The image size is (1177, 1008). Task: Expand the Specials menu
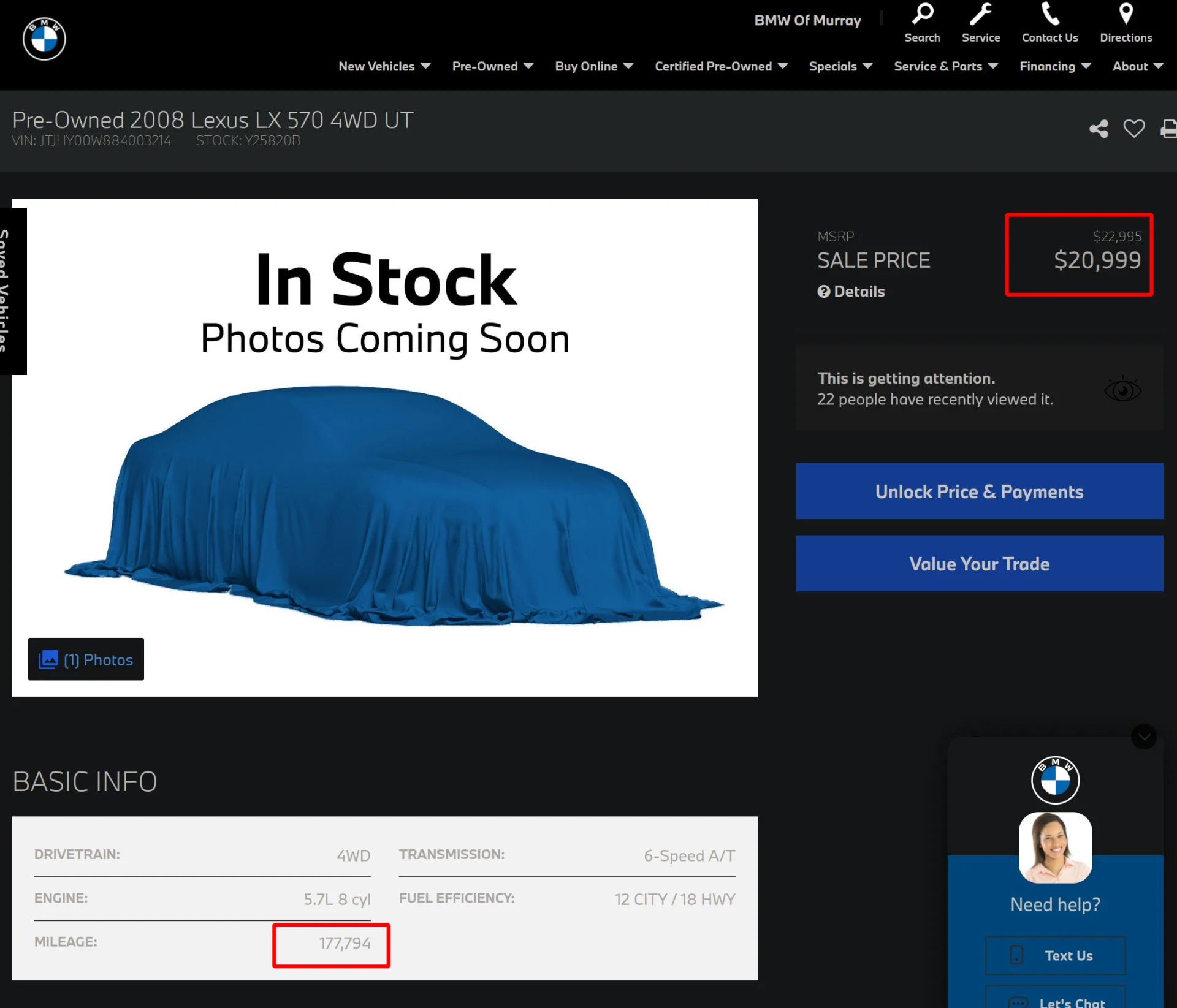tap(840, 66)
